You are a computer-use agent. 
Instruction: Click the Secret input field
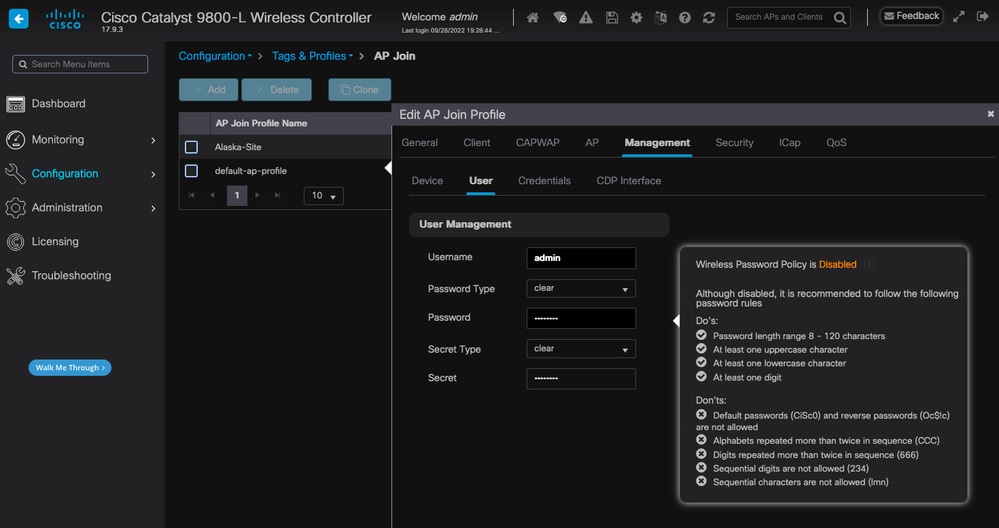[x=581, y=379]
